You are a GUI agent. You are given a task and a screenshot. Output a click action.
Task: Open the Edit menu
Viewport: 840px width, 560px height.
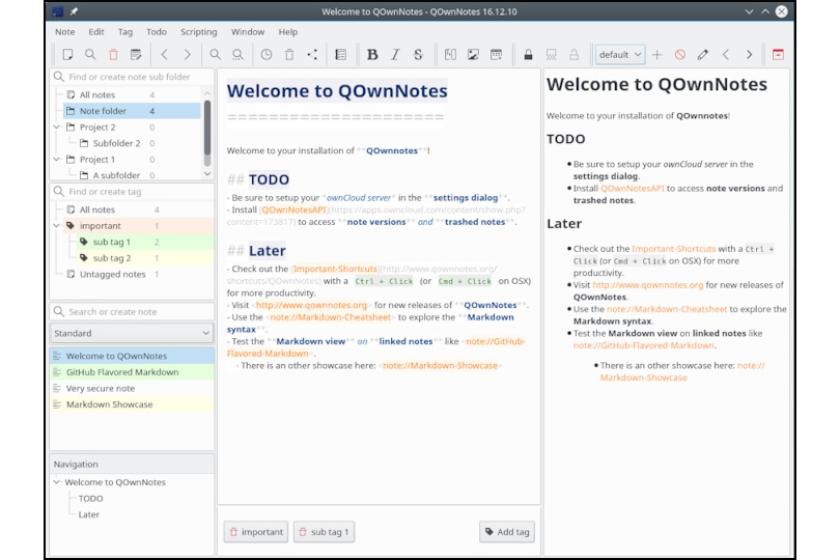pyautogui.click(x=96, y=32)
